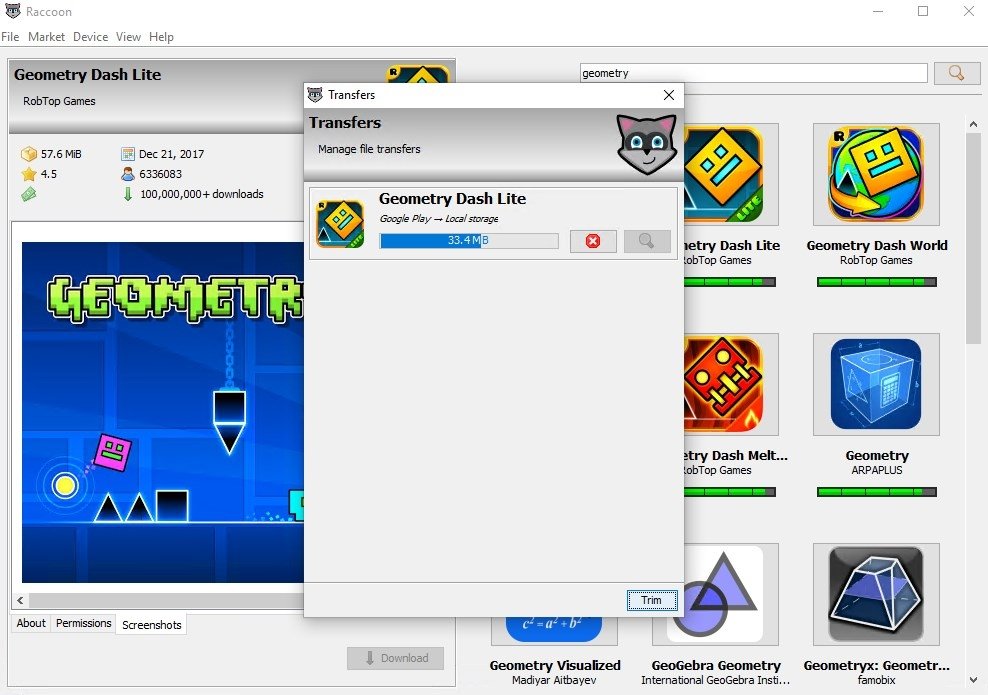Open the Help menu
This screenshot has width=988, height=695.
161,37
